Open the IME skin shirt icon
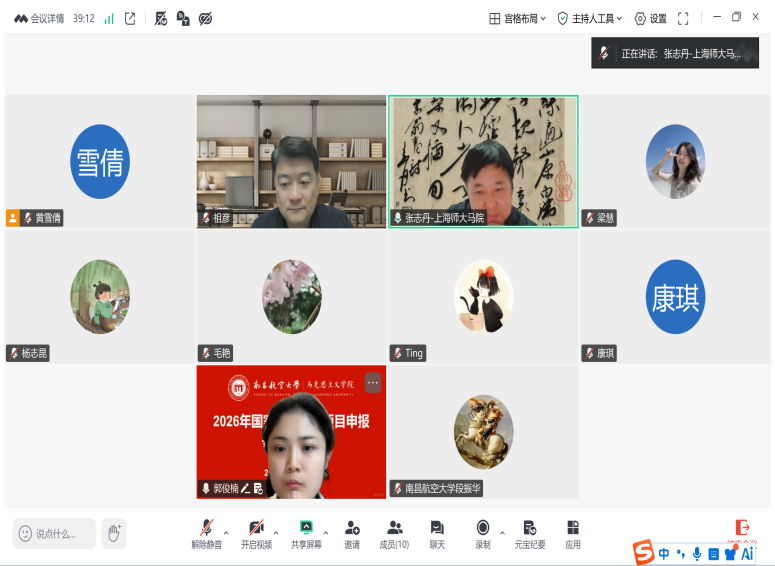 point(731,553)
